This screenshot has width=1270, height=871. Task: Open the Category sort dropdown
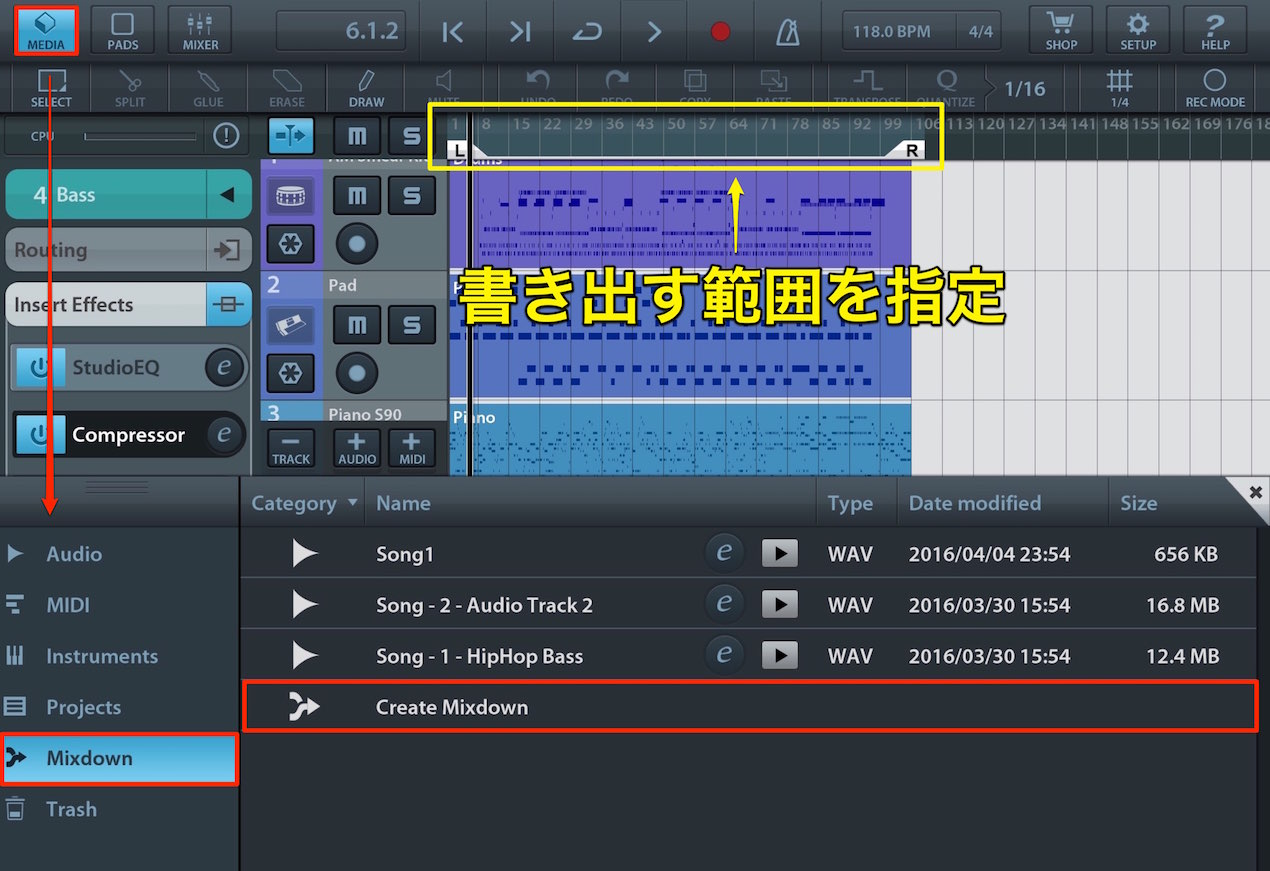pos(304,503)
